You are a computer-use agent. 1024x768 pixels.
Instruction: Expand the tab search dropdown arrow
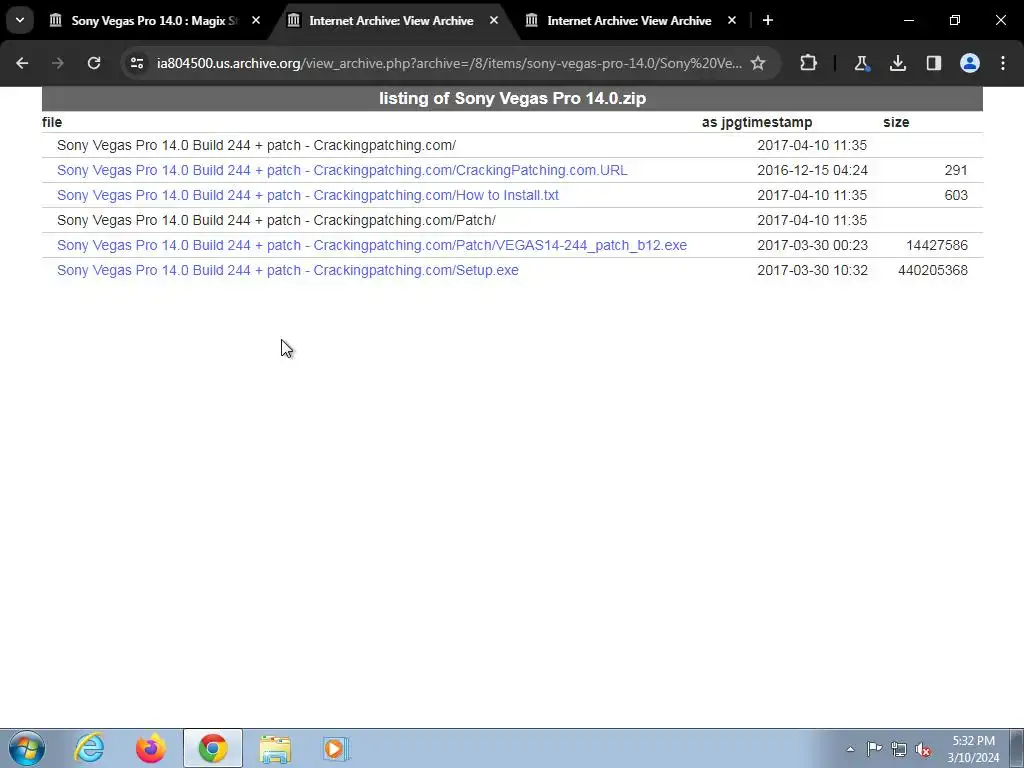pyautogui.click(x=20, y=20)
